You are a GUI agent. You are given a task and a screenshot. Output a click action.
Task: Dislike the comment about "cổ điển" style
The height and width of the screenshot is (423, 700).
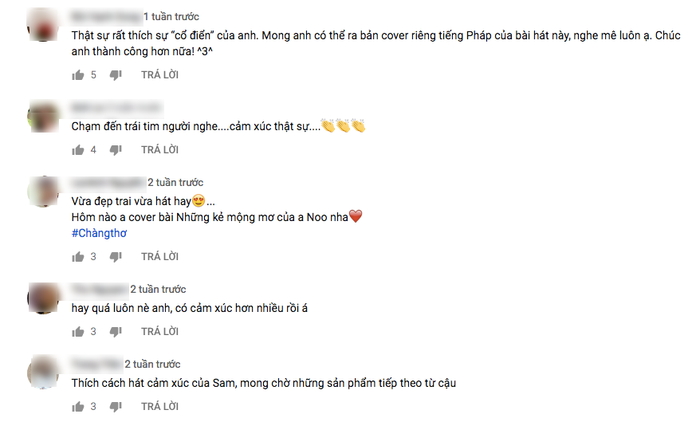tap(116, 75)
